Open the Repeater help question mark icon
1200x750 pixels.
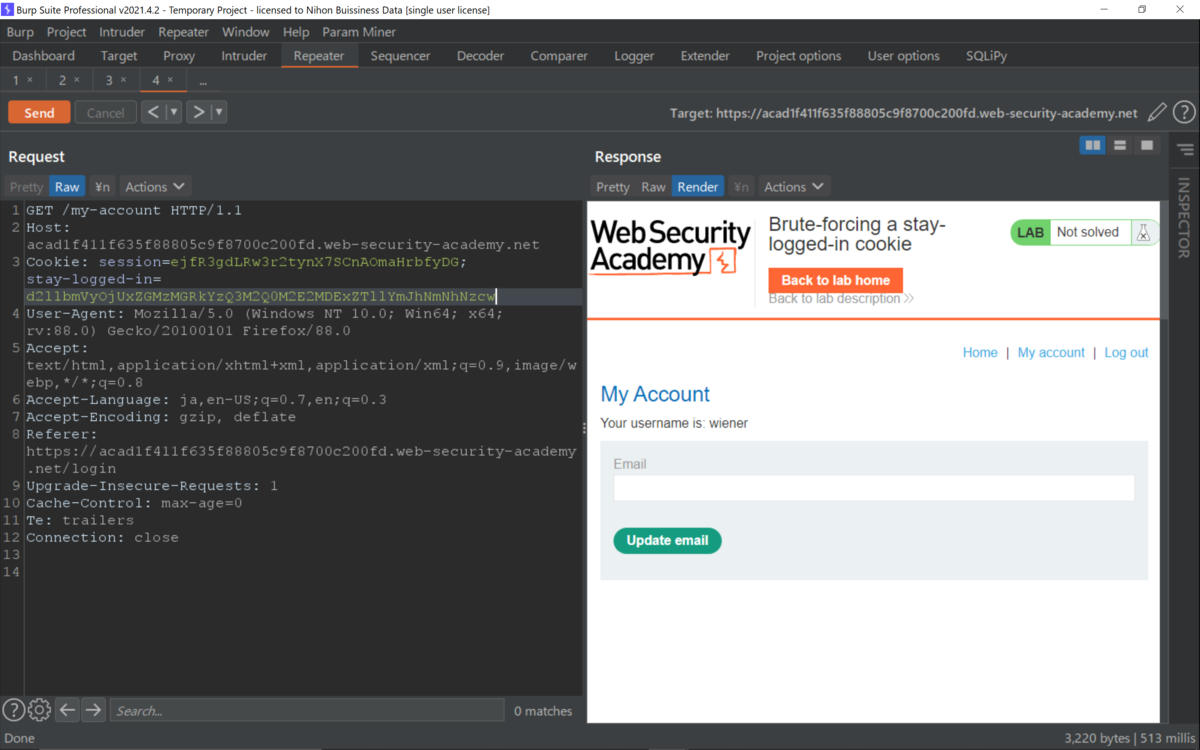[x=1184, y=113]
